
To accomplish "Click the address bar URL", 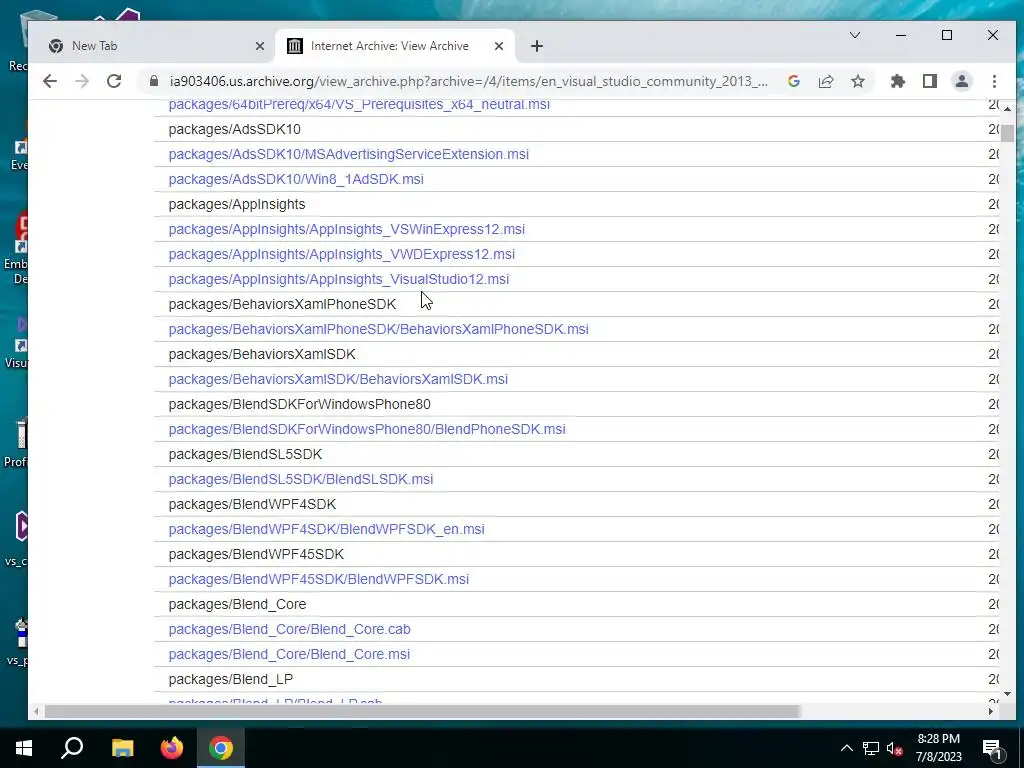I will [468, 82].
